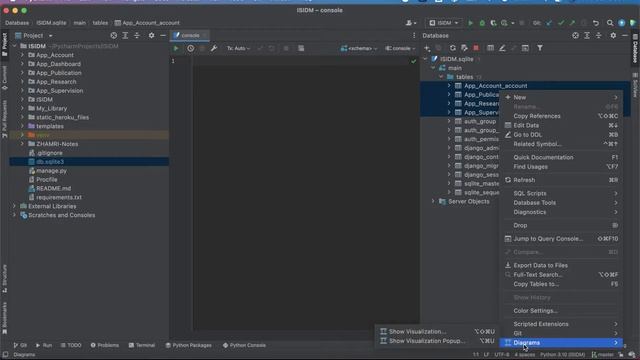Open the console session dropdown
The width and height of the screenshot is (640, 360).
pos(400,48)
